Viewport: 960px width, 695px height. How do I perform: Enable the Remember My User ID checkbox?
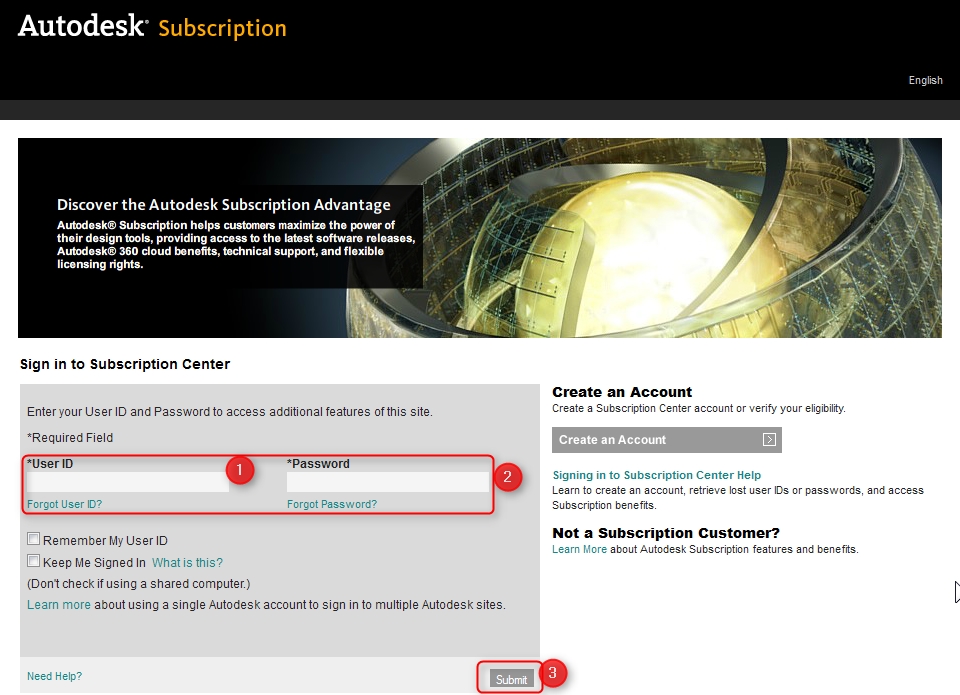pyautogui.click(x=34, y=540)
